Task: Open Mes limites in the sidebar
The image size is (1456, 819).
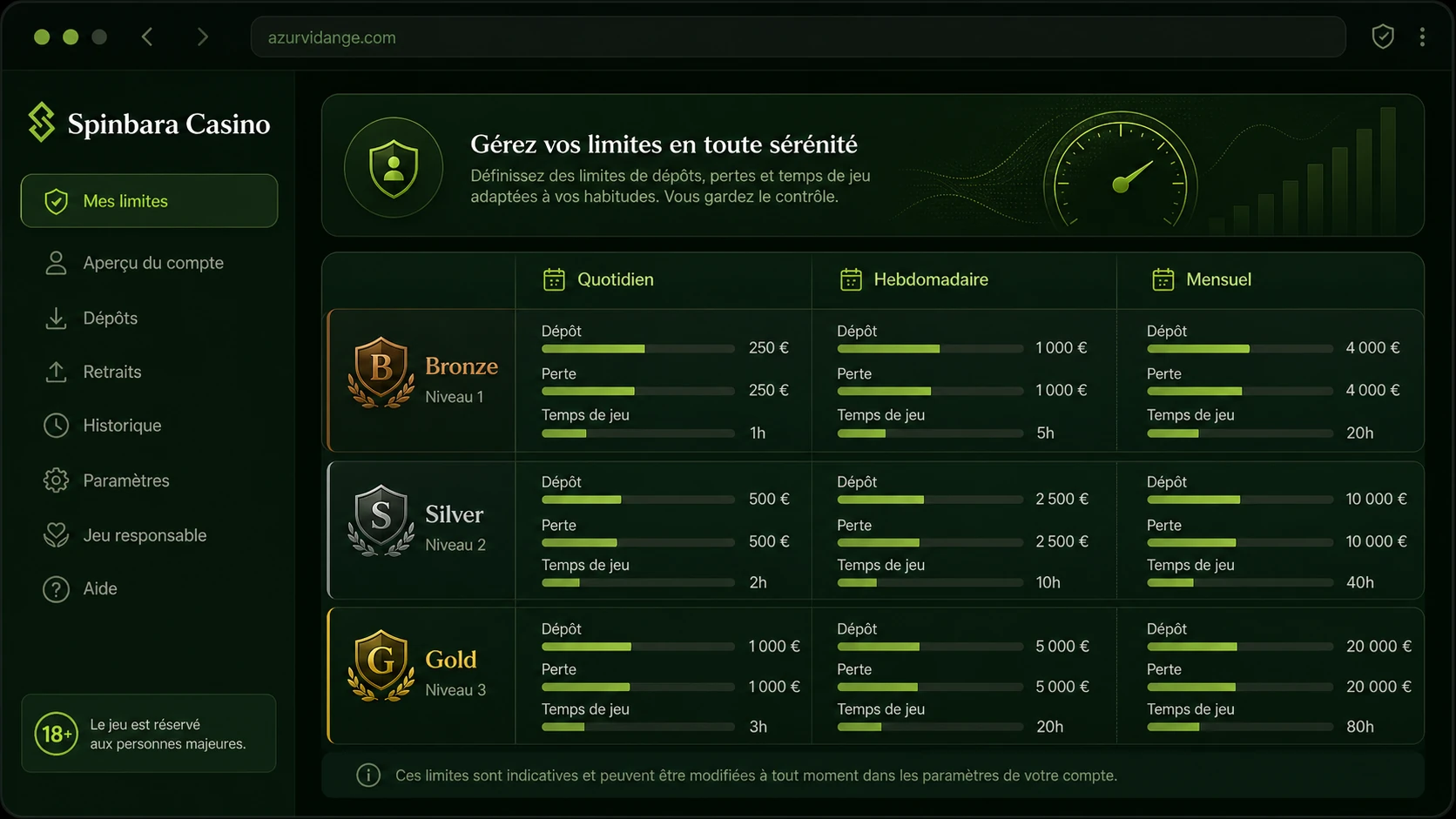Action: pyautogui.click(x=149, y=201)
